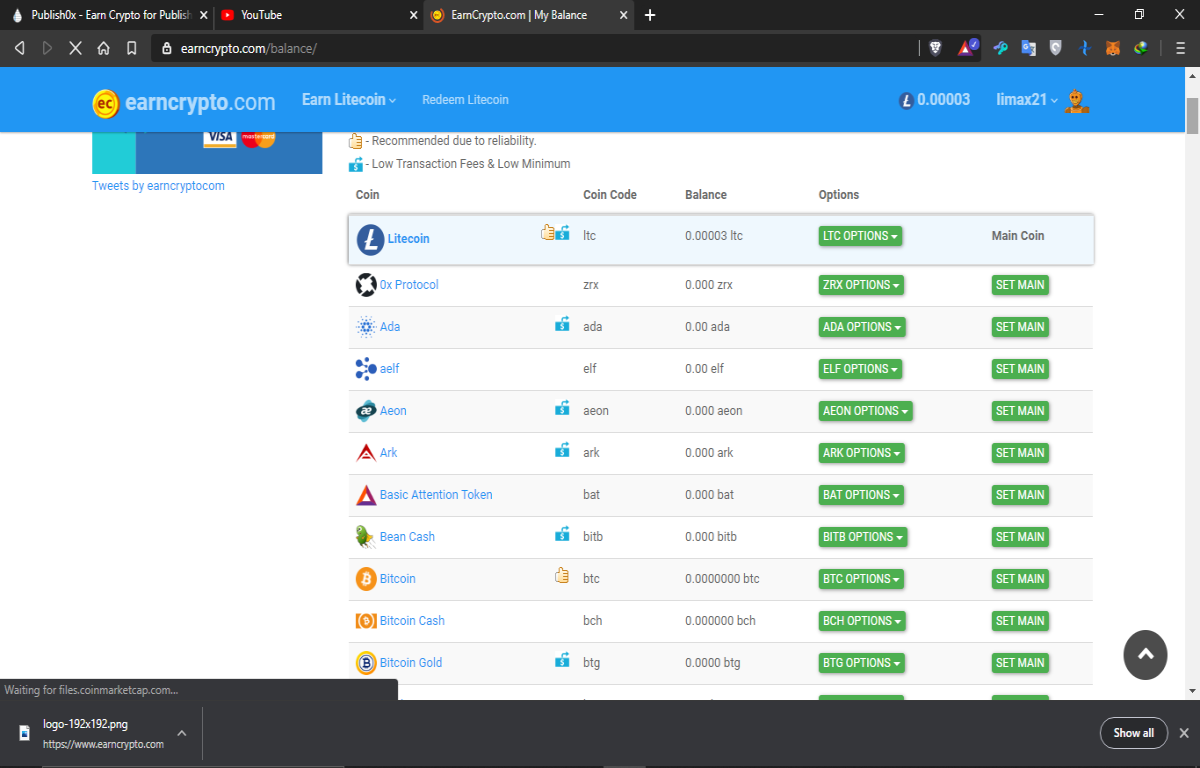
Task: Click the Bitcoin Gold coin logo
Action: pyautogui.click(x=366, y=663)
